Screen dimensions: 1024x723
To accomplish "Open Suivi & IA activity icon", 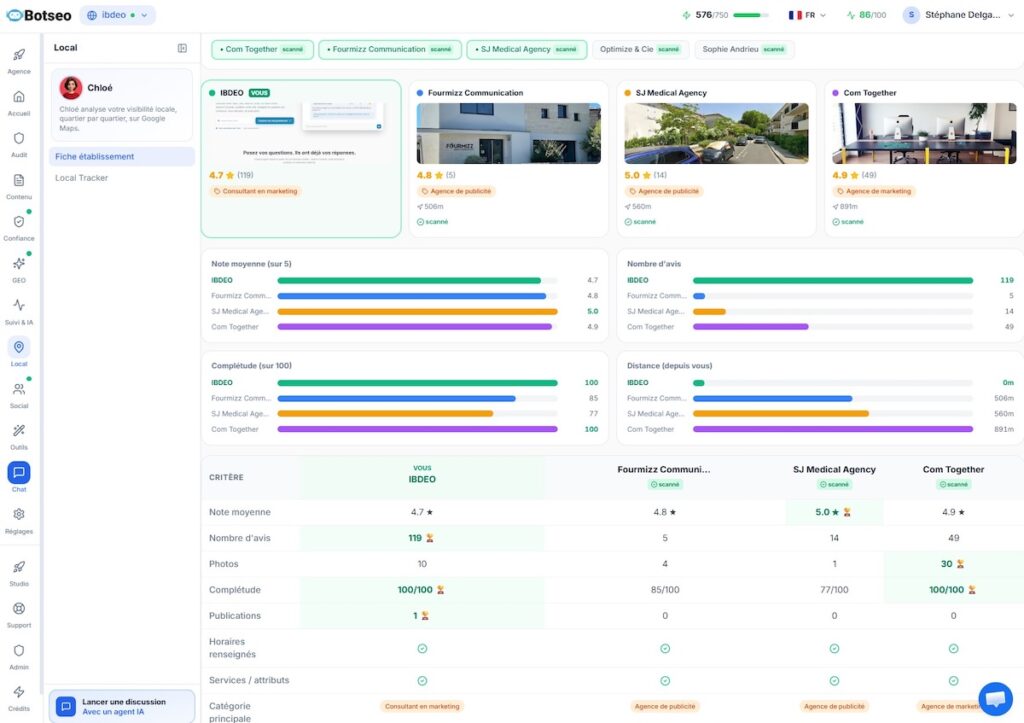I will click(x=19, y=305).
